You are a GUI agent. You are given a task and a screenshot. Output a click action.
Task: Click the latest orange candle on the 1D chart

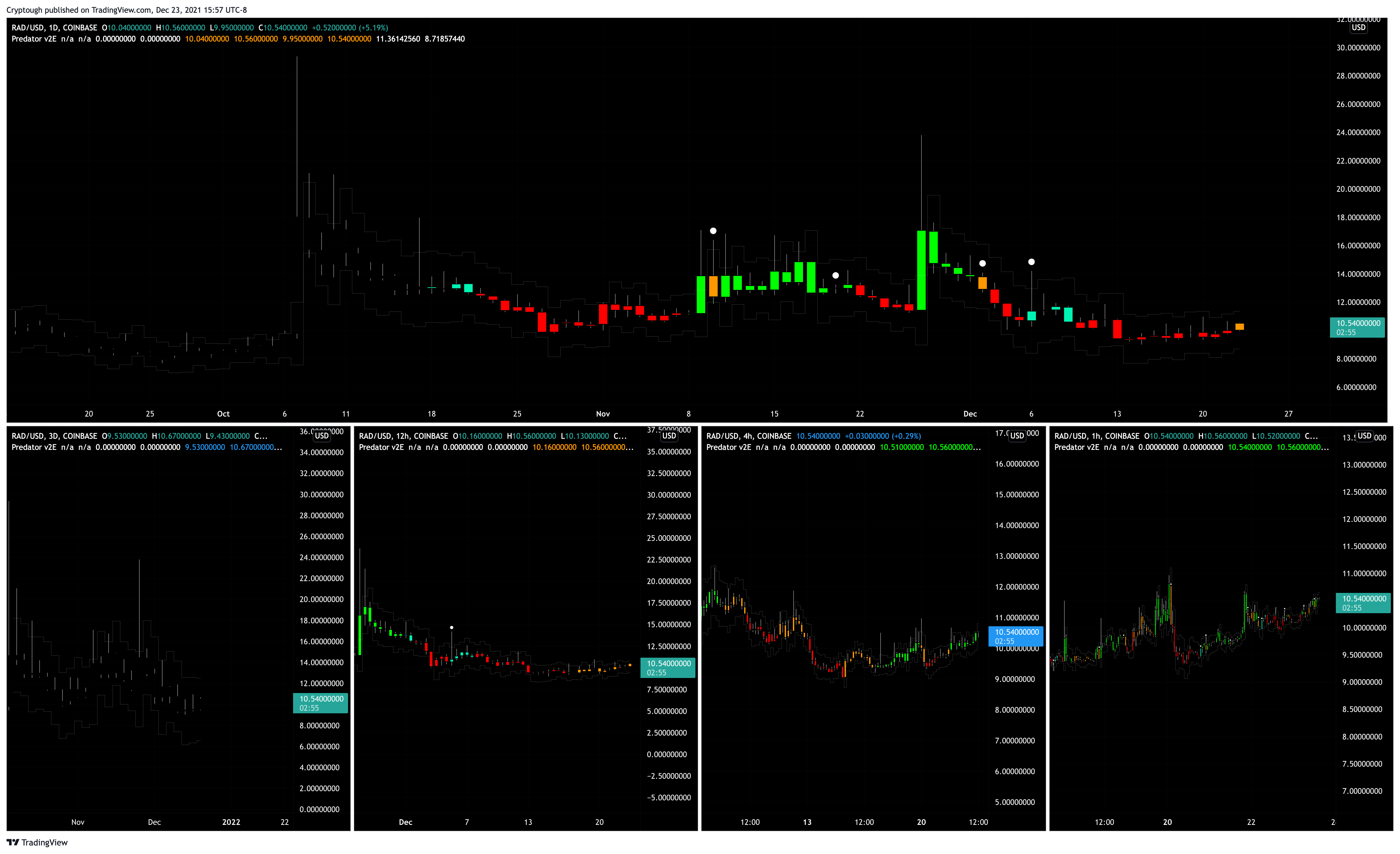coord(1240,327)
